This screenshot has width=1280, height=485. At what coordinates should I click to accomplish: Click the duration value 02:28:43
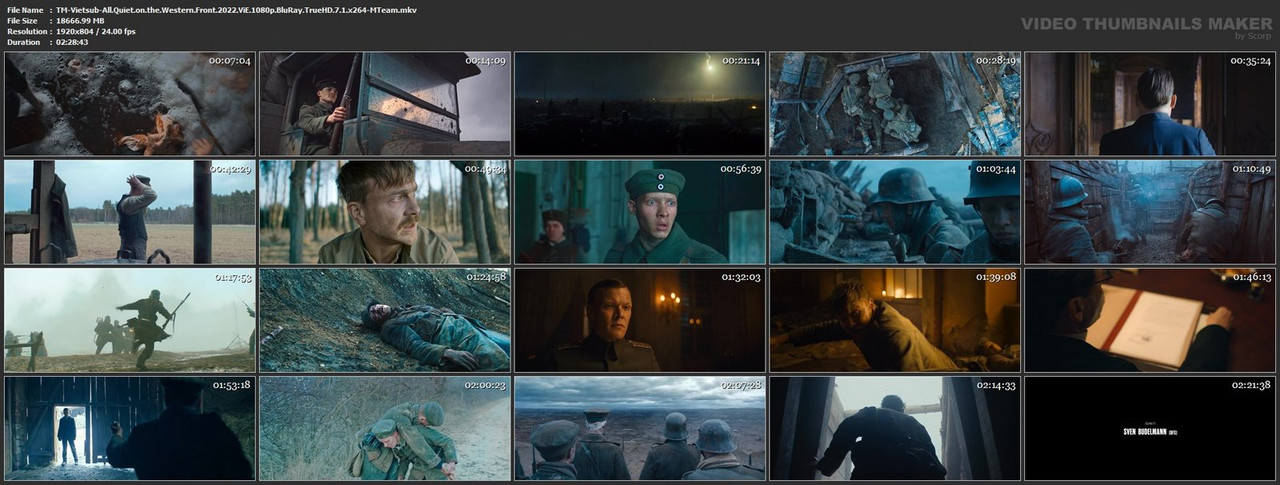(73, 42)
